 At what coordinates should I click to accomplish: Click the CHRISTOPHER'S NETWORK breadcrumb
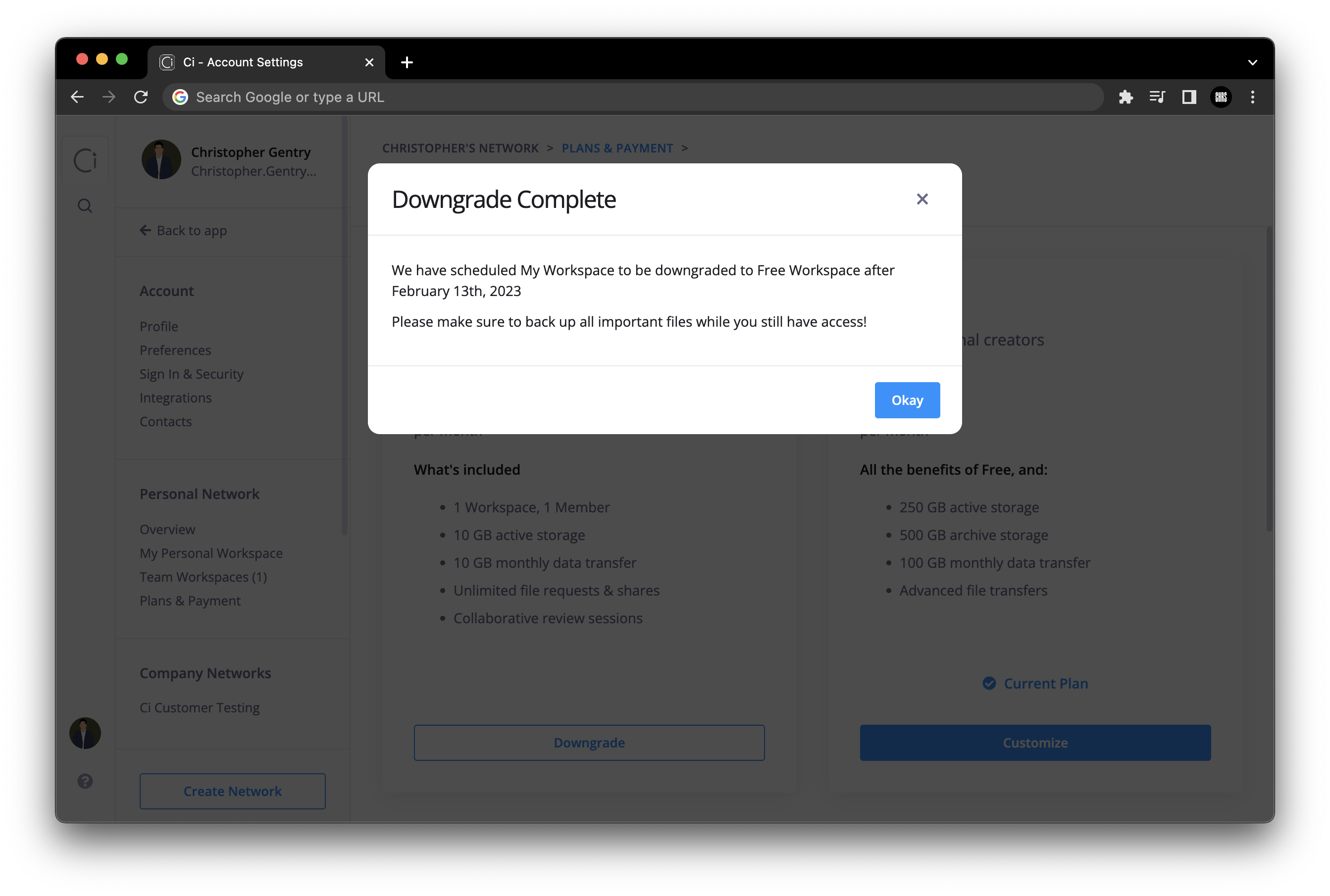point(460,148)
